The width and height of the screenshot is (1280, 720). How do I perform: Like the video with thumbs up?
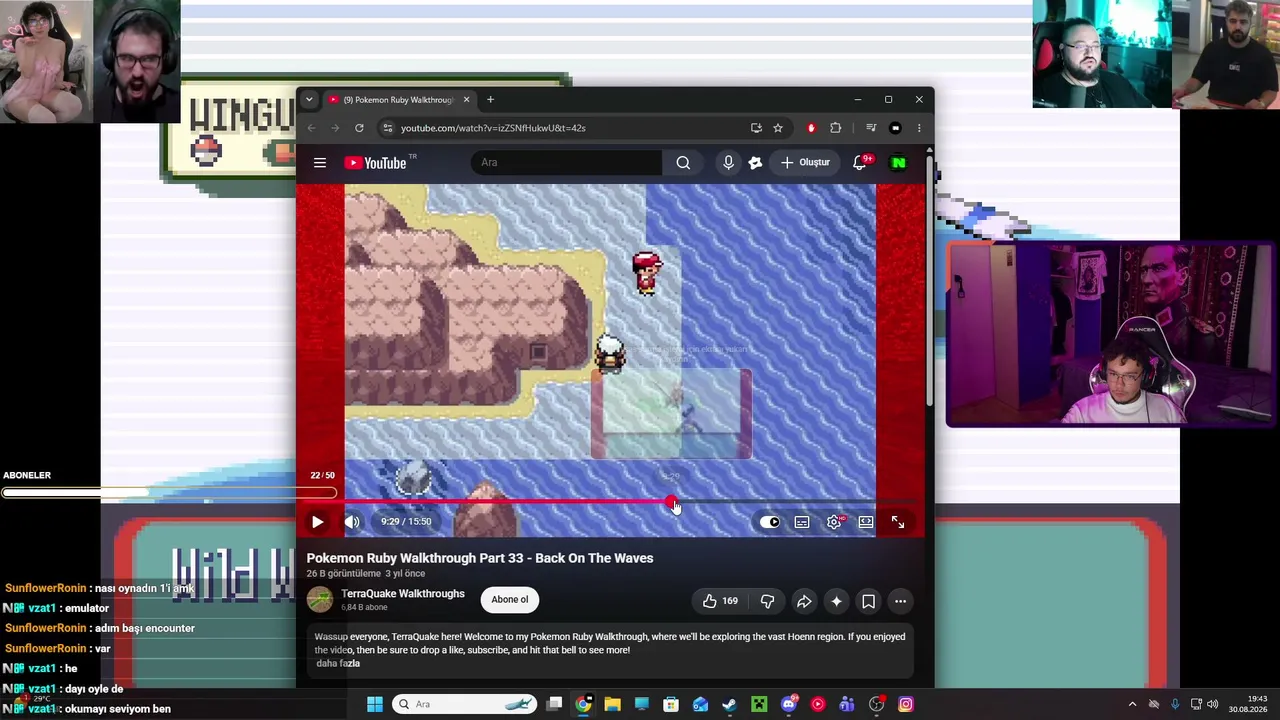pos(720,601)
